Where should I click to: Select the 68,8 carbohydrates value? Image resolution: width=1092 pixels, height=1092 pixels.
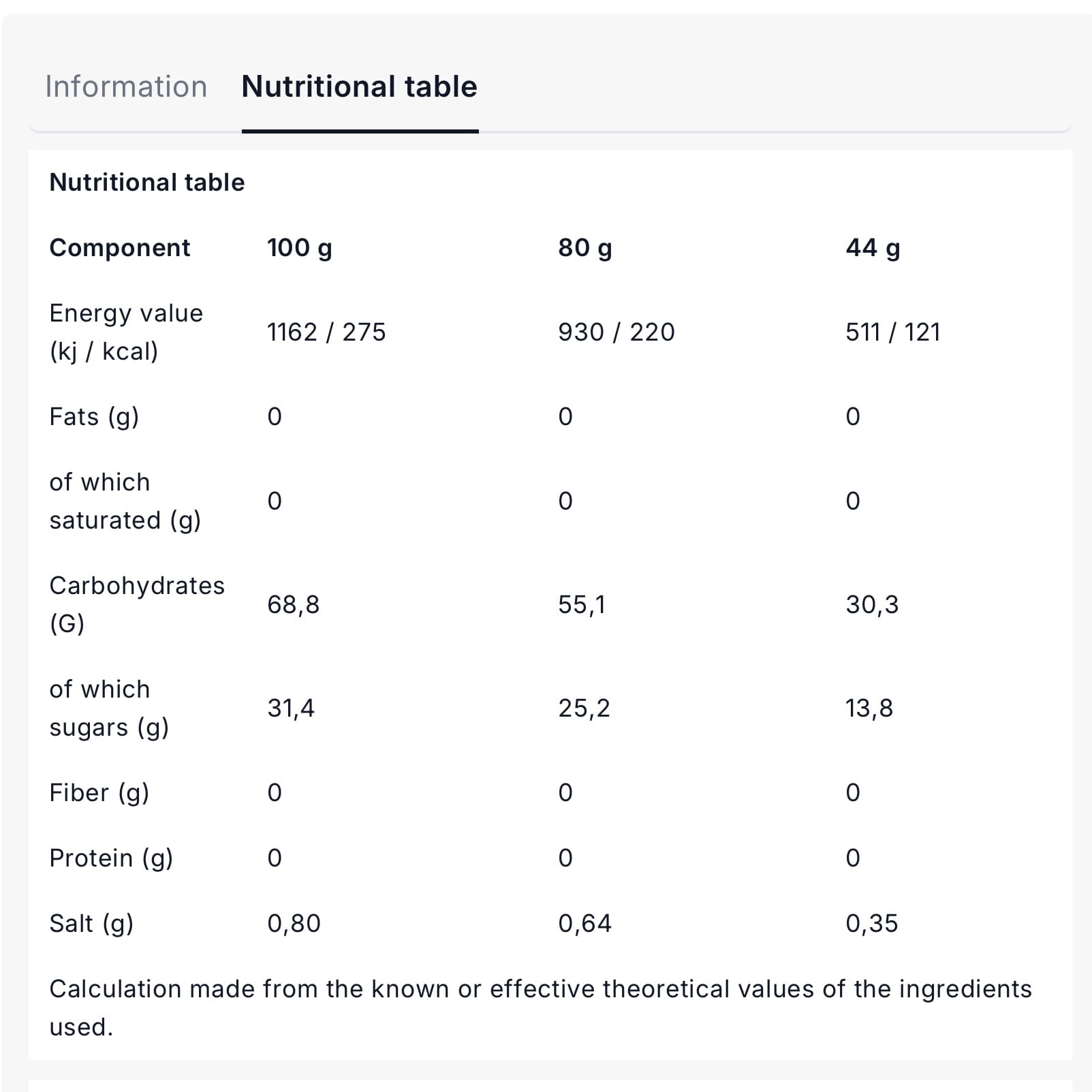click(x=293, y=604)
